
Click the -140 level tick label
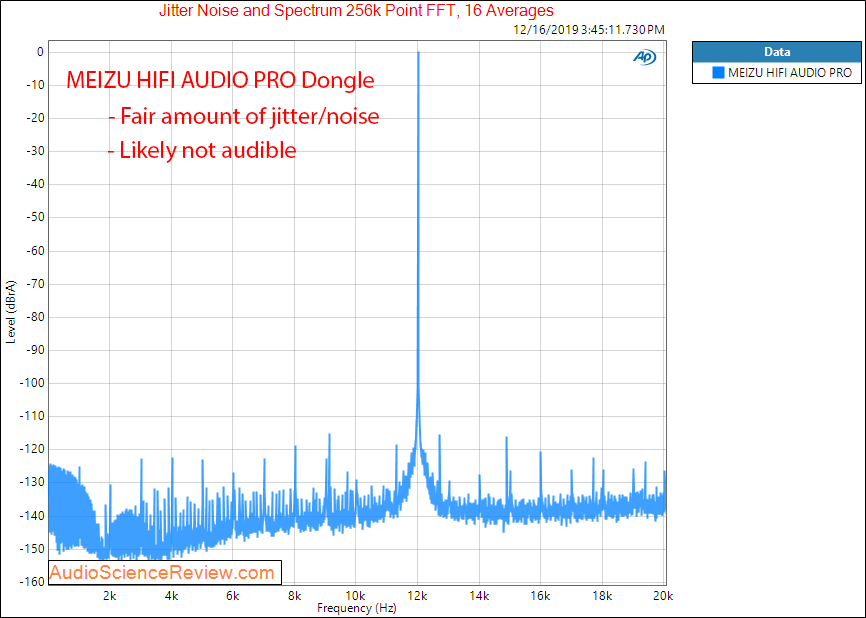pos(33,516)
